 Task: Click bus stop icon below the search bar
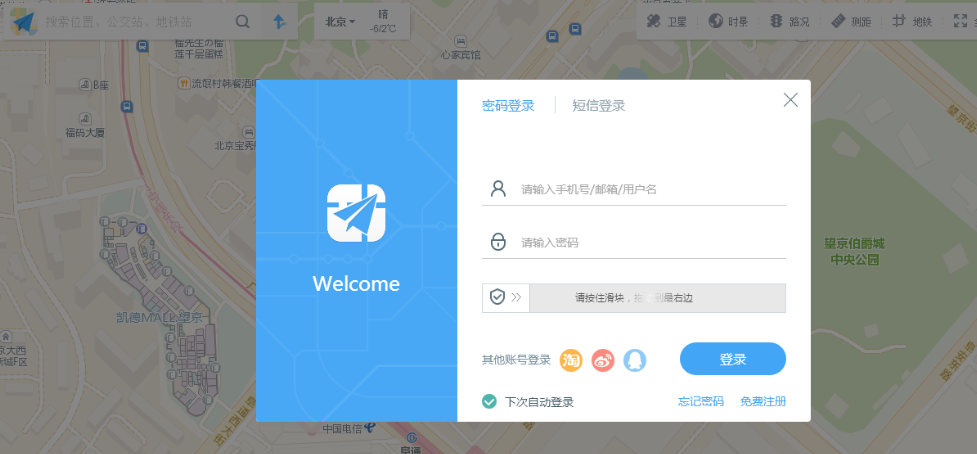tap(143, 46)
